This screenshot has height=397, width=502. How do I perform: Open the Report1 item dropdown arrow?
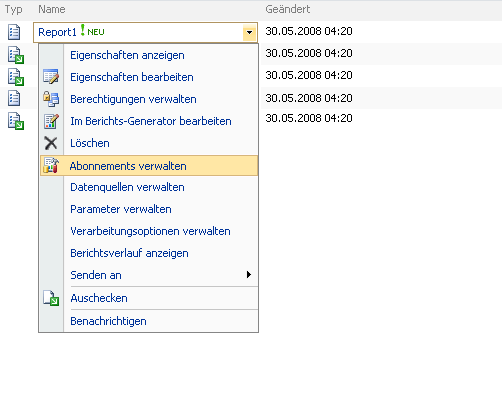tap(249, 32)
